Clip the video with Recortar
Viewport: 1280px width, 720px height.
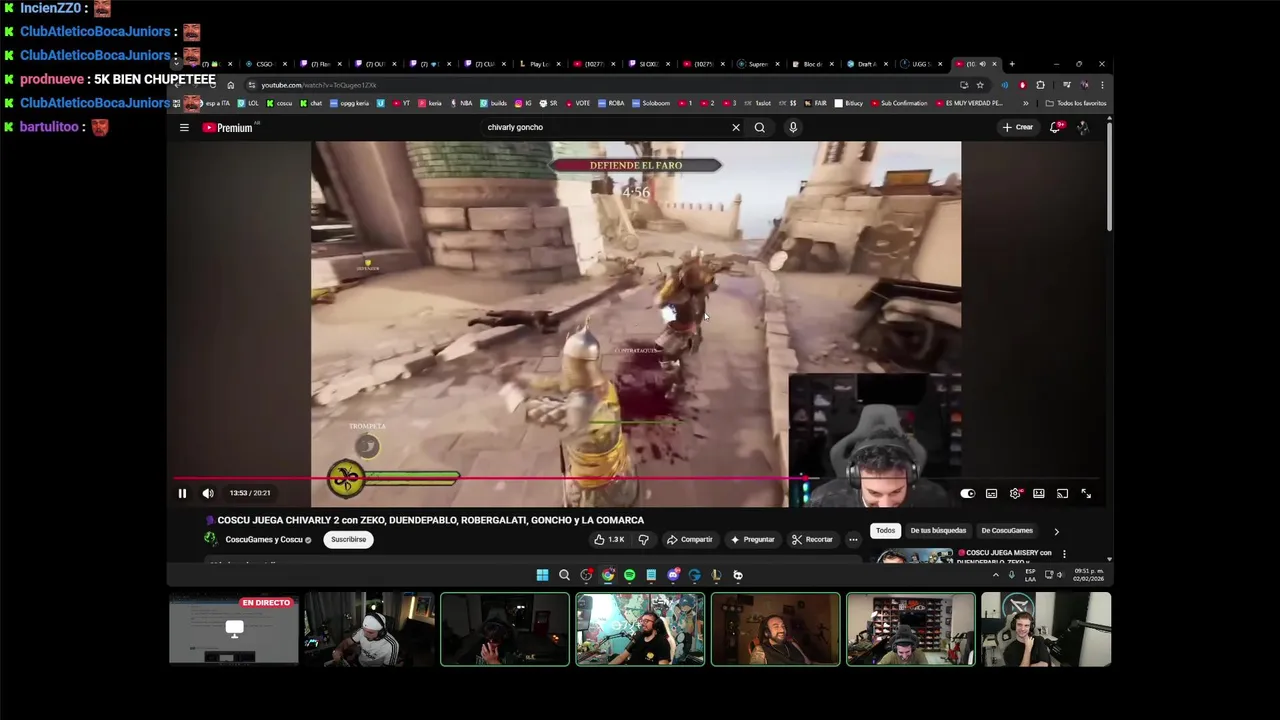click(812, 539)
